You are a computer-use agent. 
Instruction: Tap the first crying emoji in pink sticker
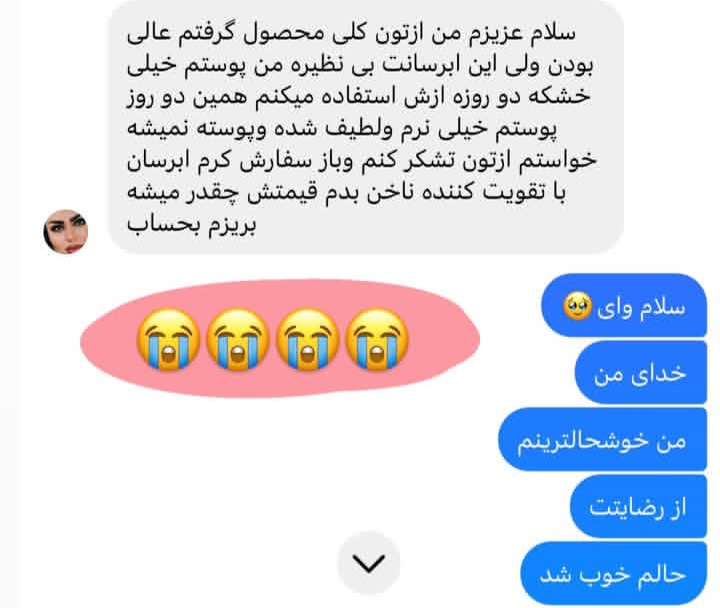click(x=169, y=339)
